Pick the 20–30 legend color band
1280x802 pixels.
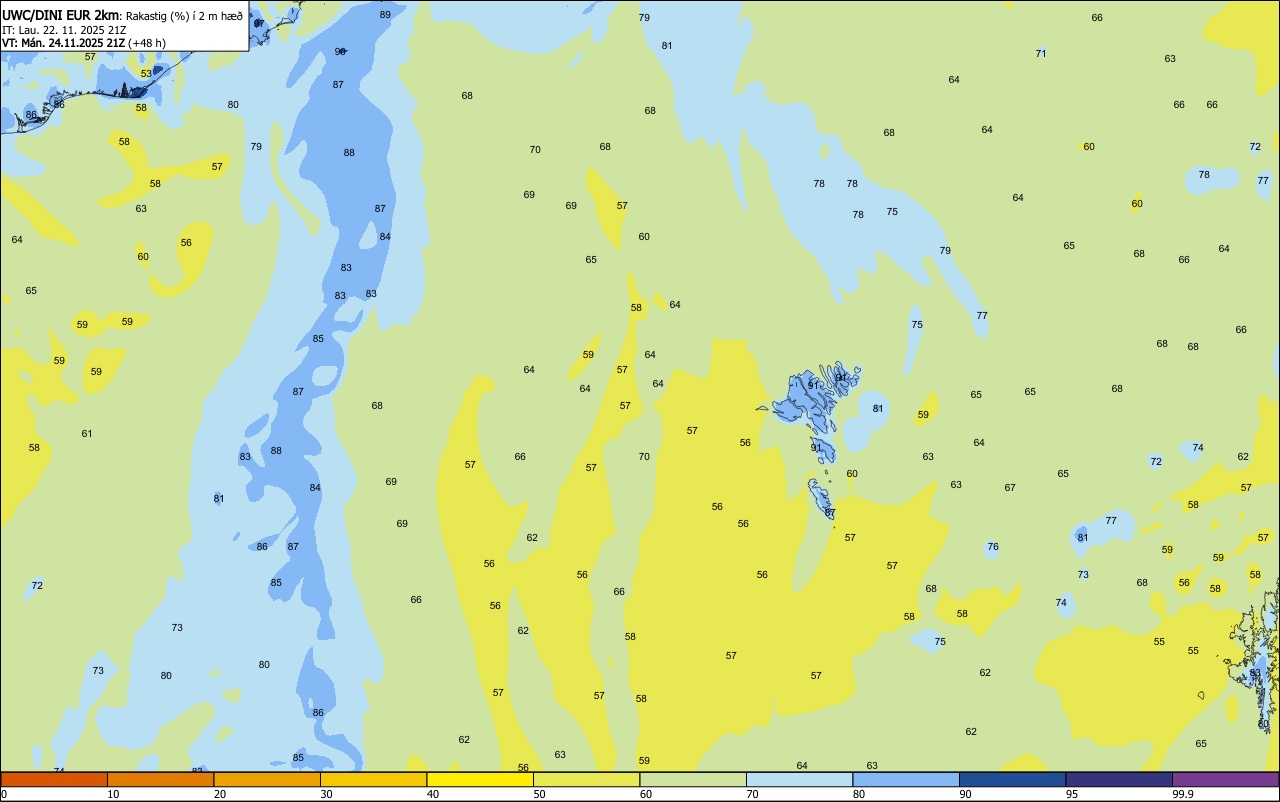[267, 779]
